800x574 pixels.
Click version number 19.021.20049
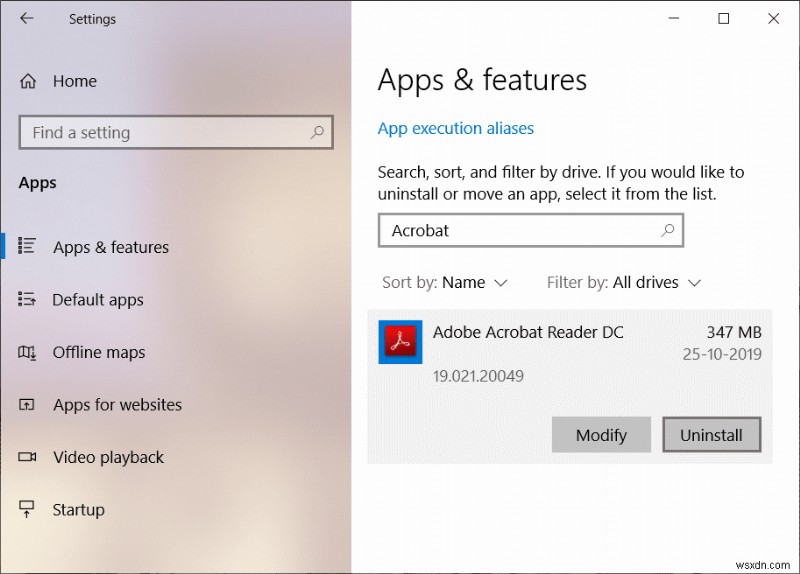tap(478, 376)
